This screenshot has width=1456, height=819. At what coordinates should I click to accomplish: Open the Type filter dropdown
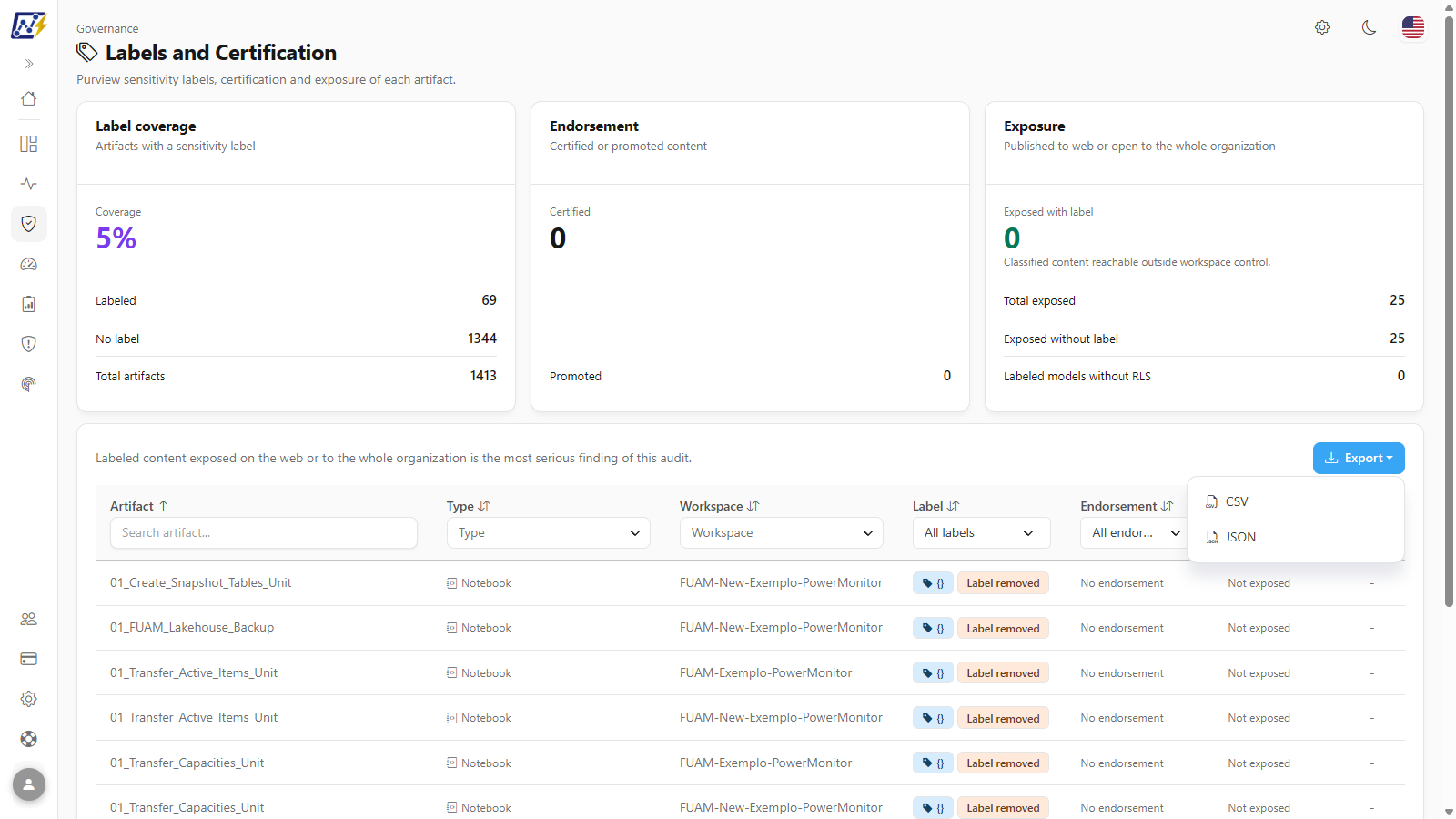(549, 532)
